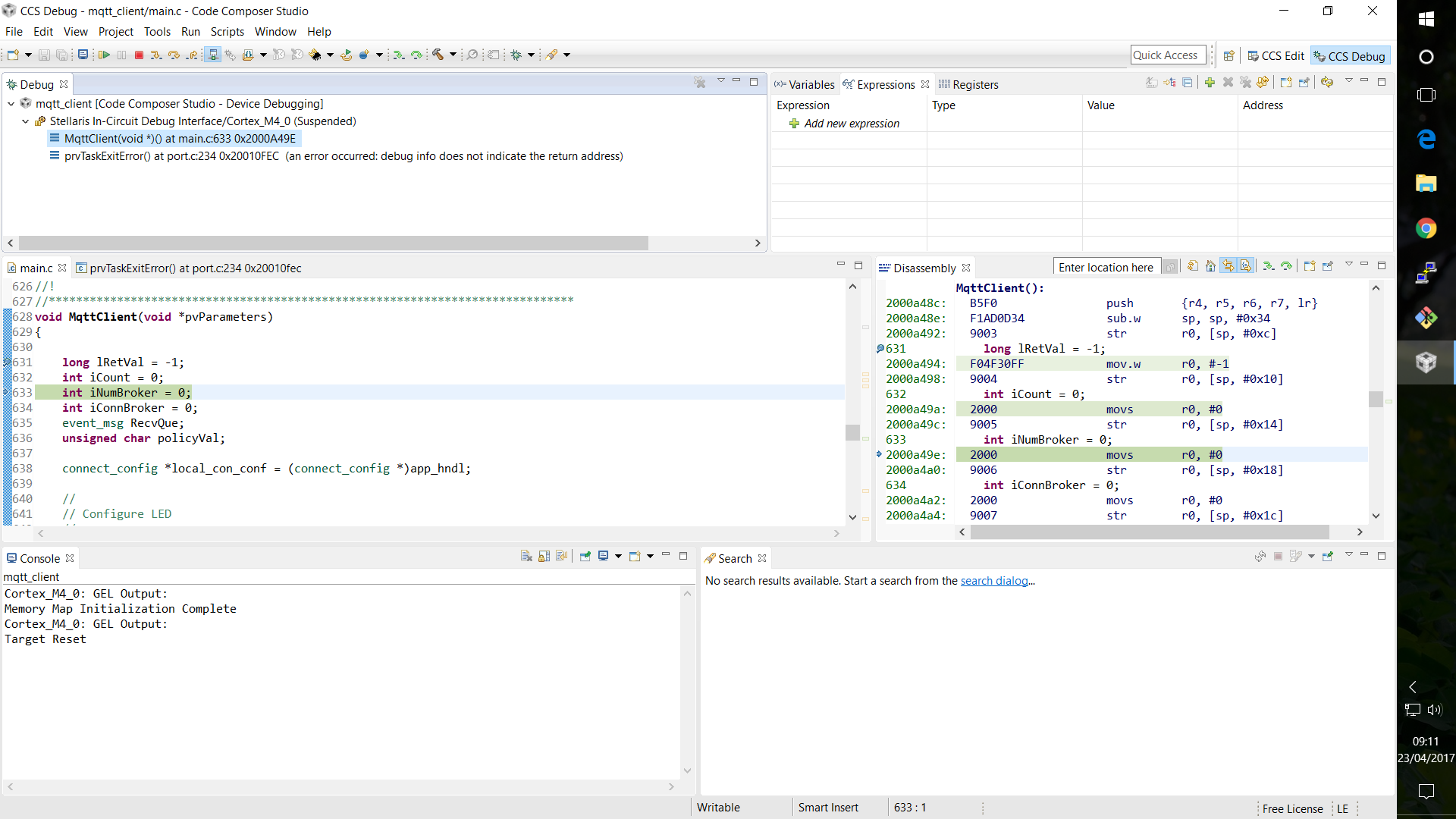Image resolution: width=1456 pixels, height=819 pixels.
Task: Resume the suspended debug session
Action: click(x=104, y=54)
